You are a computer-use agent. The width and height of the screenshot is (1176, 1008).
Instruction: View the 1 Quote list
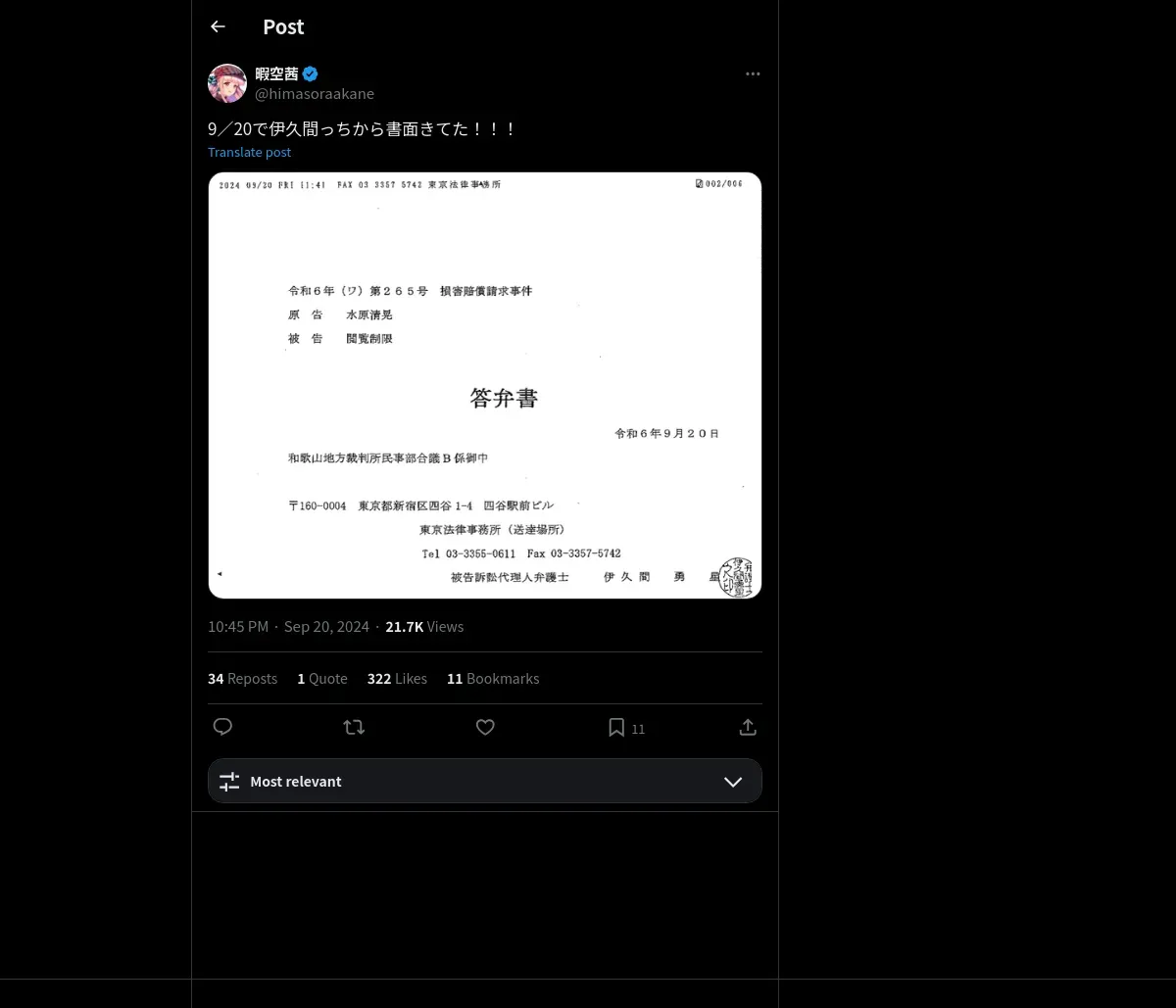coord(322,679)
